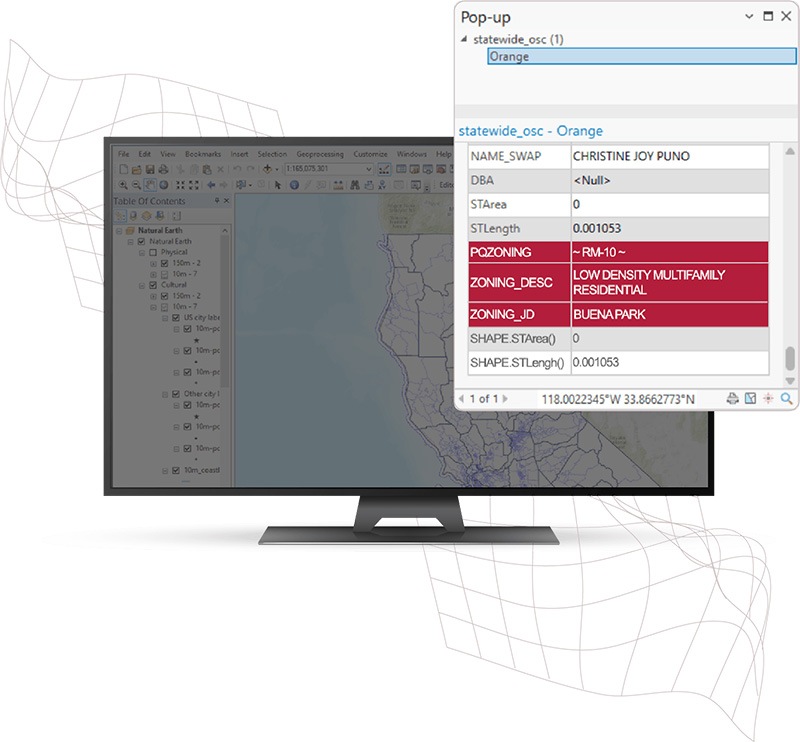Check the Physical layer checkbox
Viewport: 800px width, 742px height.
153,253
